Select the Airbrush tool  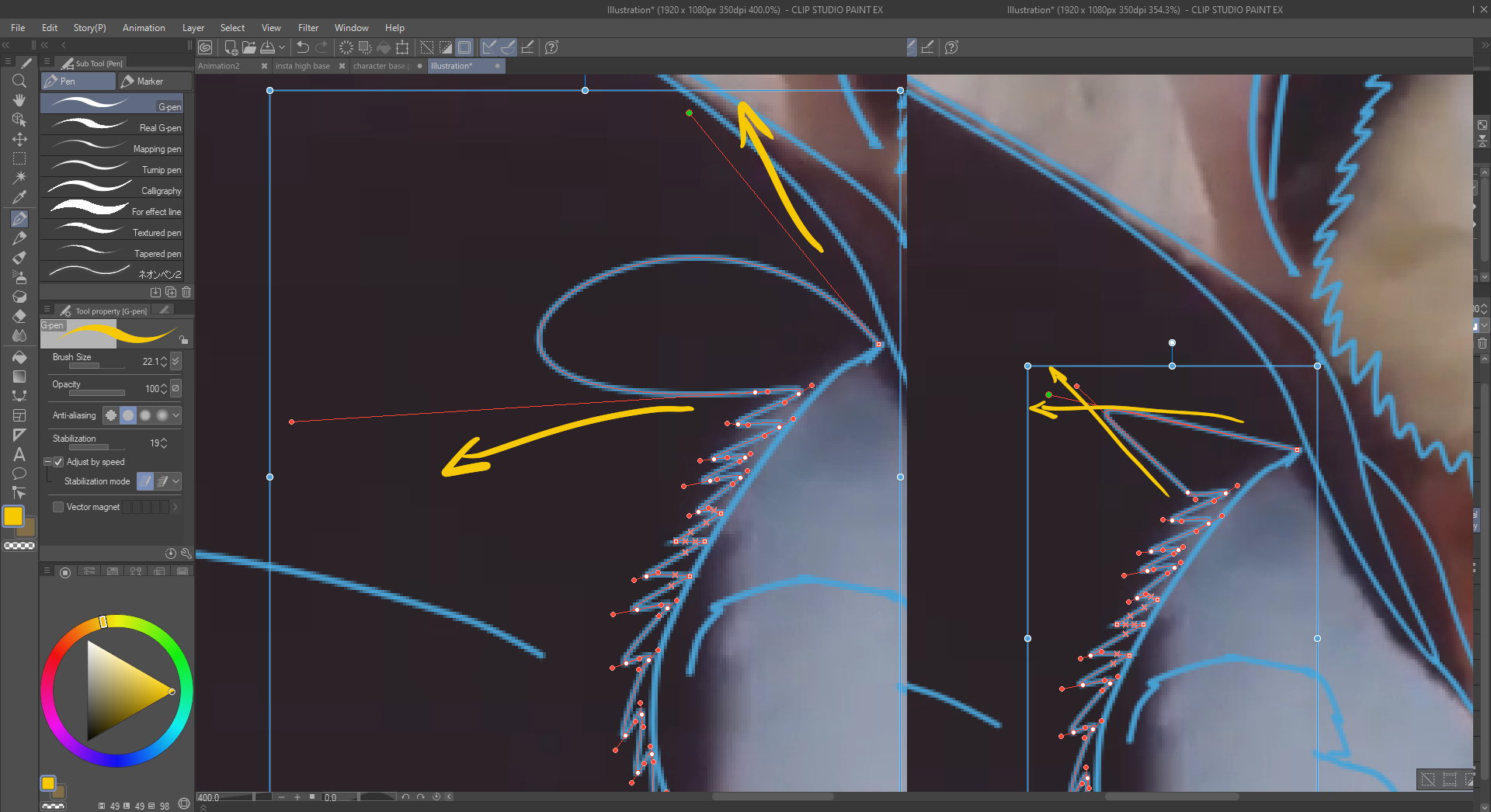(x=19, y=277)
